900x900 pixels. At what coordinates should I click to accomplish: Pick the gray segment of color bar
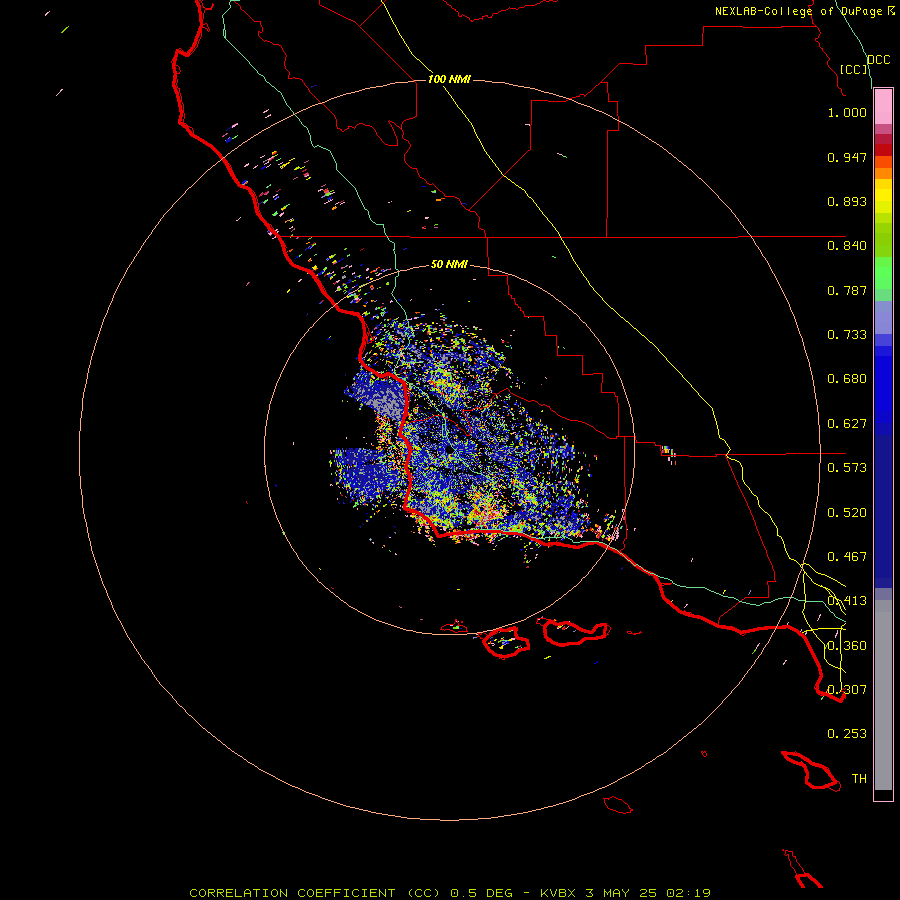click(883, 695)
